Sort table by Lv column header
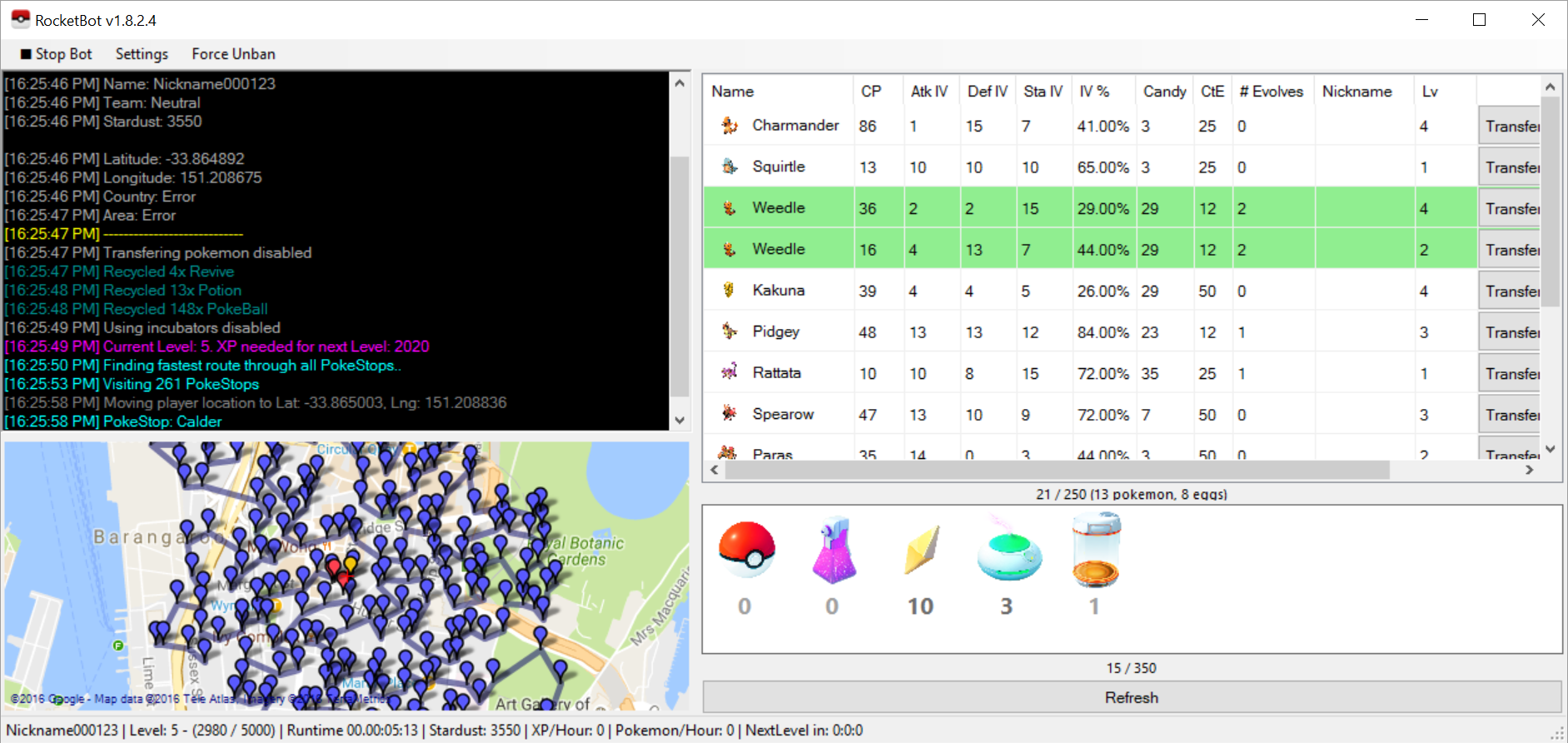 pos(1445,92)
